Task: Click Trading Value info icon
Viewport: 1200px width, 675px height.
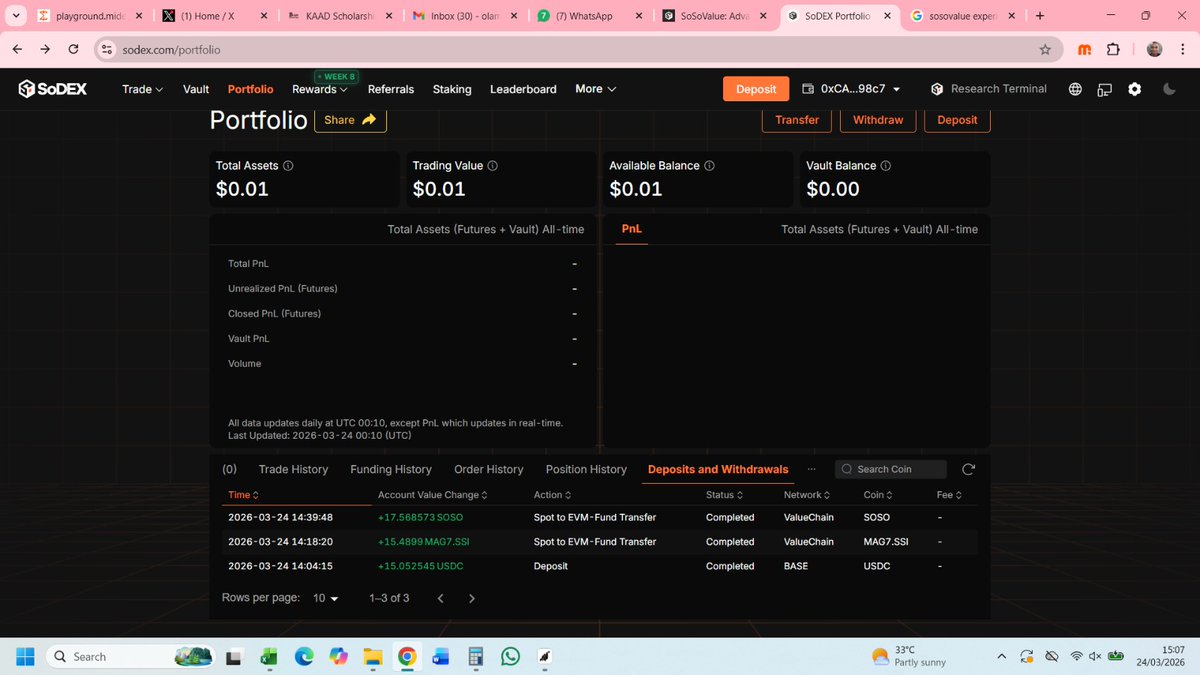Action: click(492, 166)
